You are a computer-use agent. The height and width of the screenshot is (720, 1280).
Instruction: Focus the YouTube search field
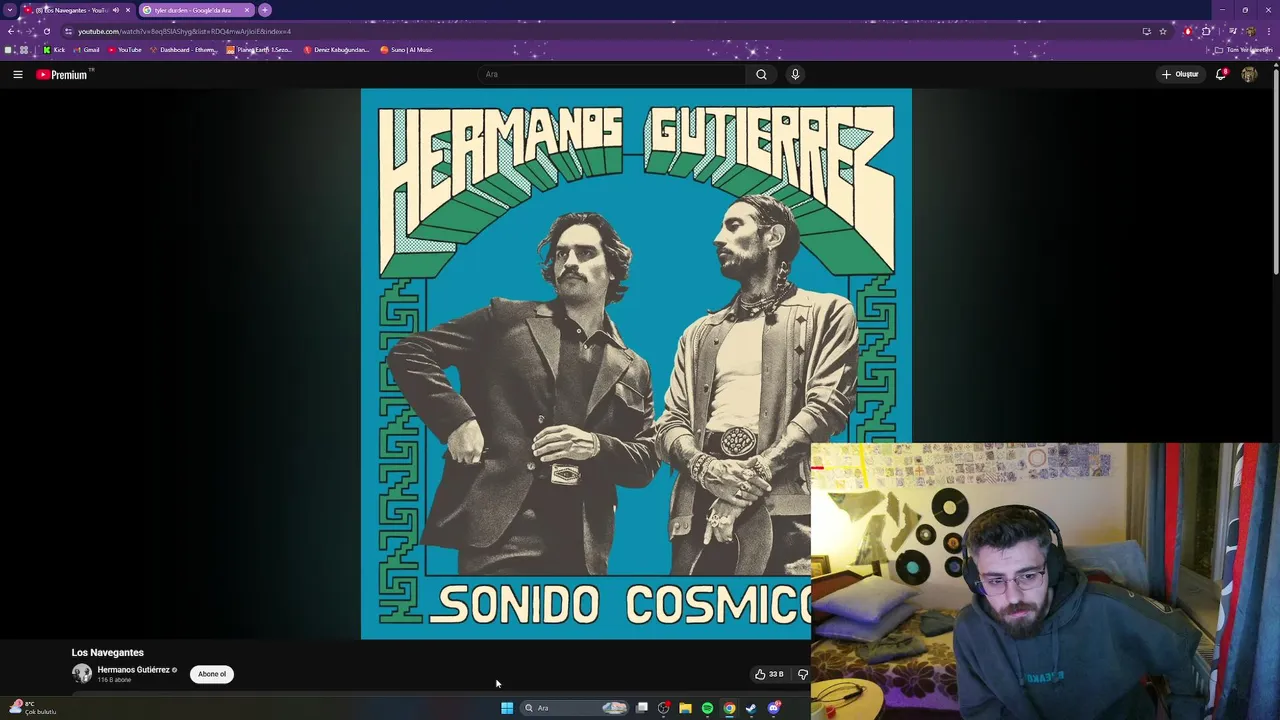click(611, 74)
